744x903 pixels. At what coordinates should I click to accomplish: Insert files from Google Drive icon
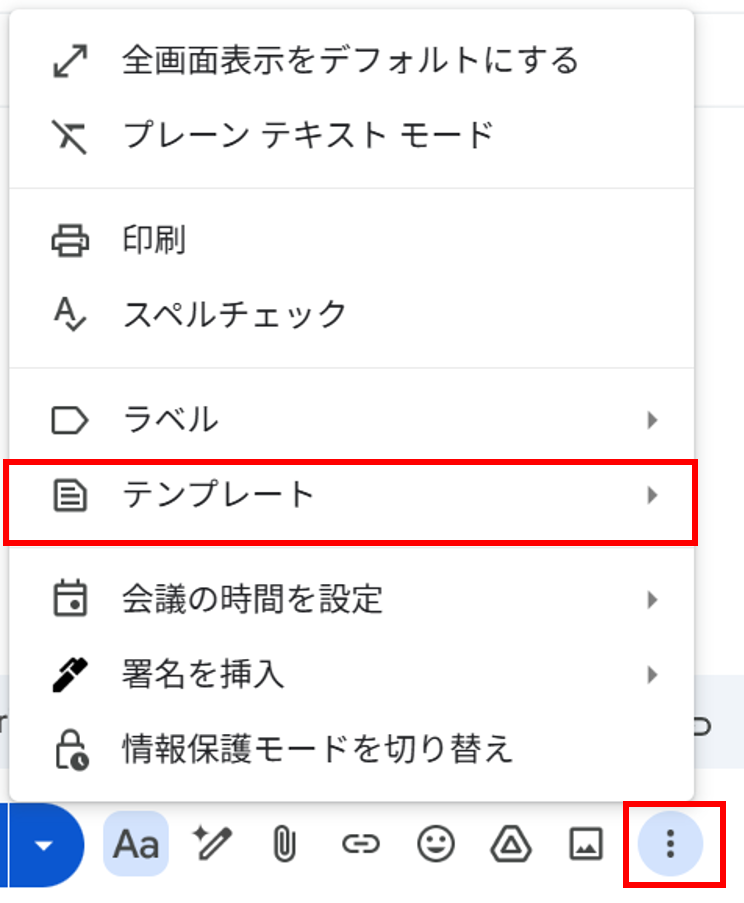511,844
